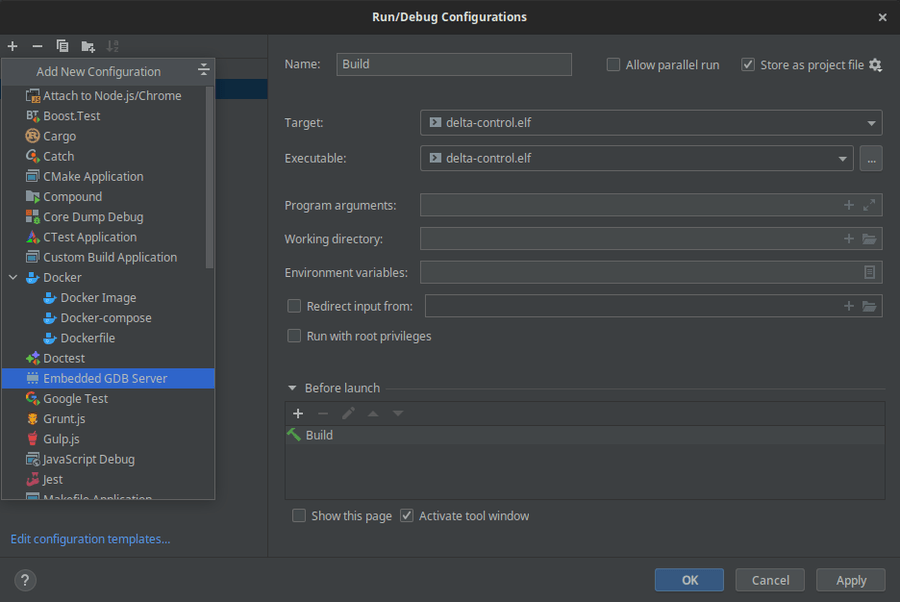Move the Build task down
This screenshot has height=602, width=900.
(x=396, y=413)
